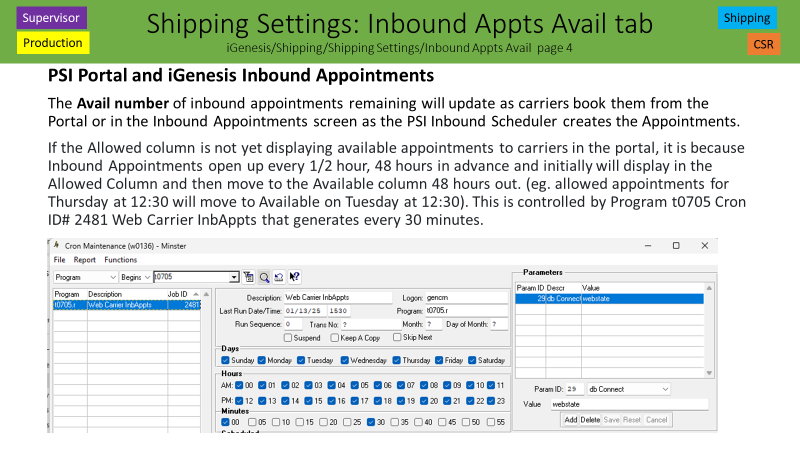
Task: Expand the Begins match-type dropdown
Action: (x=147, y=277)
